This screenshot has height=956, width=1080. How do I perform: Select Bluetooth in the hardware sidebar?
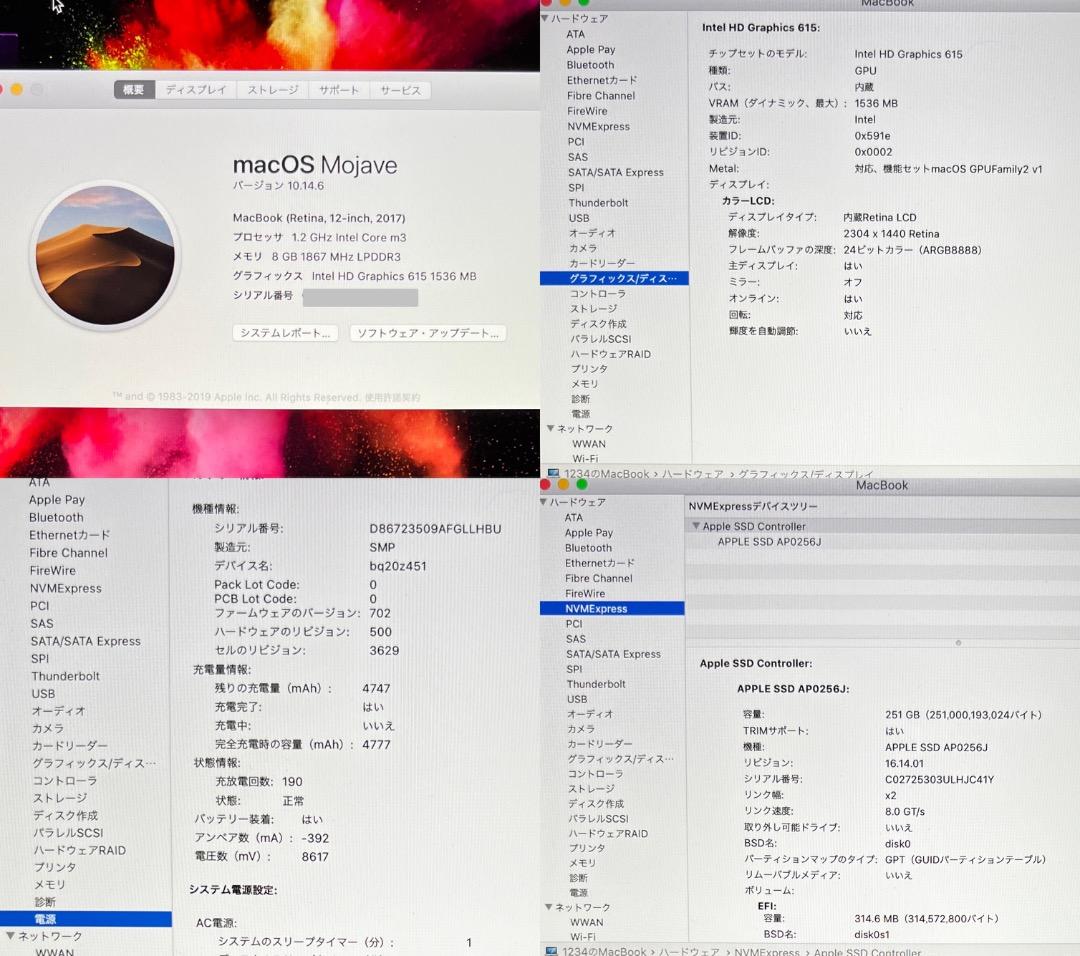(x=590, y=64)
